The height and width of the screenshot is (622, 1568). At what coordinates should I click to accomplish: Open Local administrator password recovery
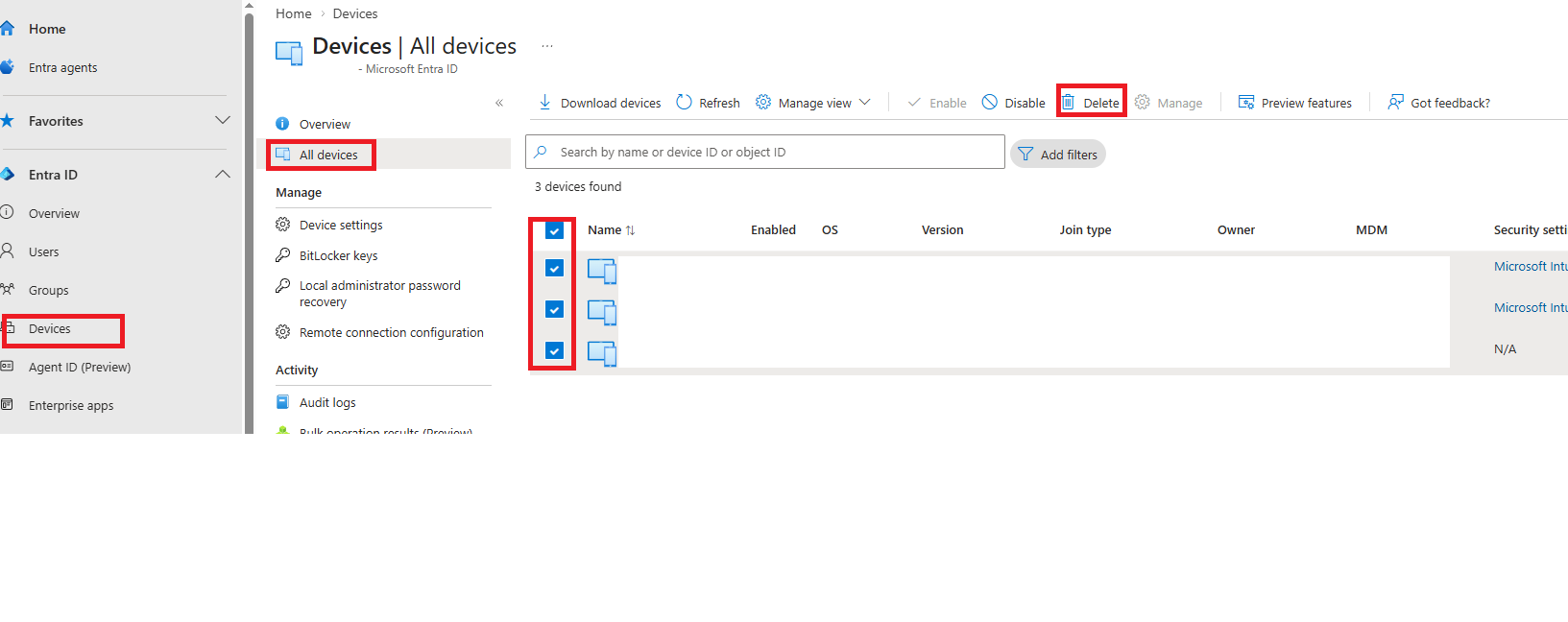pos(380,294)
